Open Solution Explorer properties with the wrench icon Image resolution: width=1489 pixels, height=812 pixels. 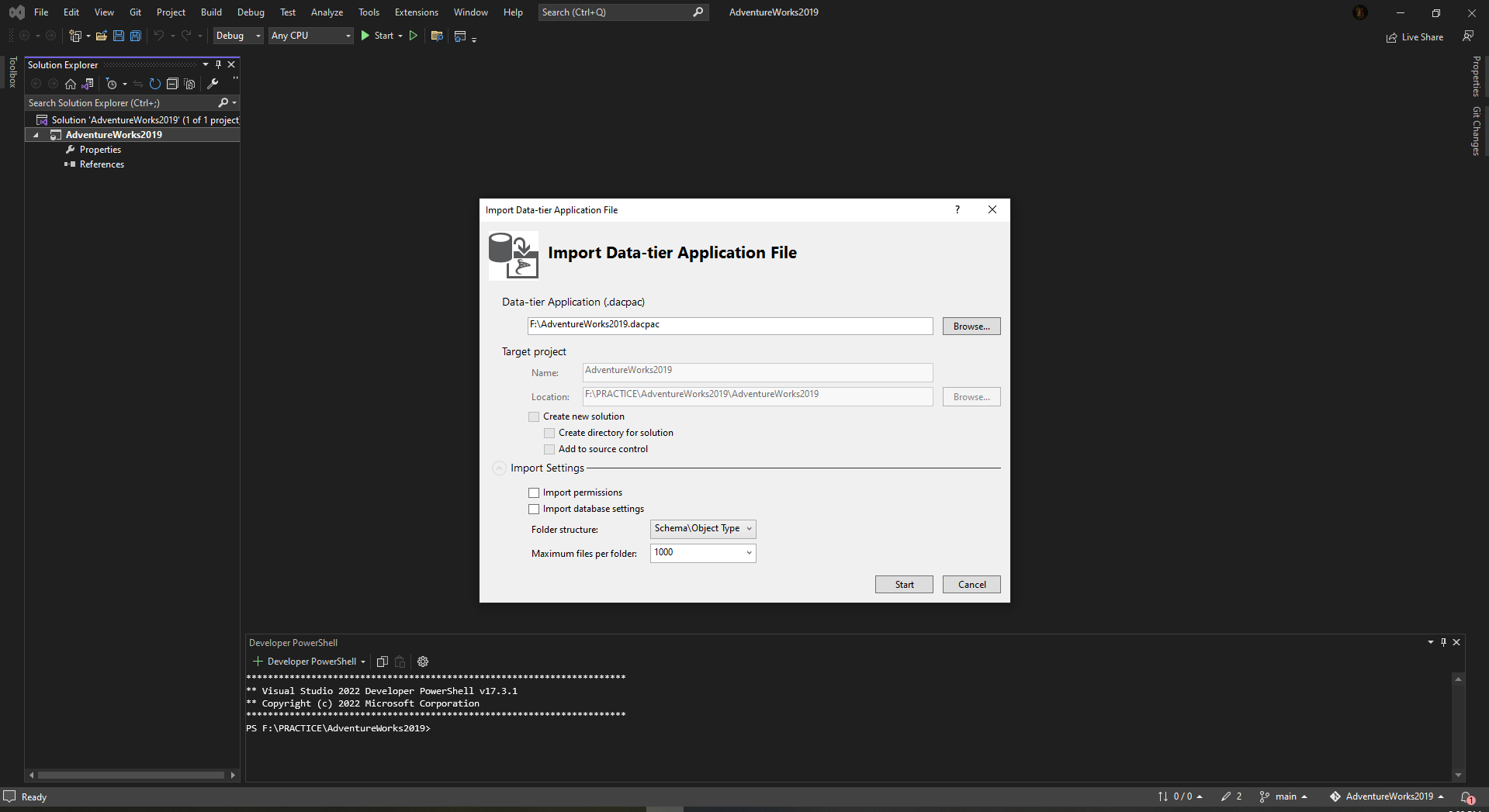(x=213, y=84)
